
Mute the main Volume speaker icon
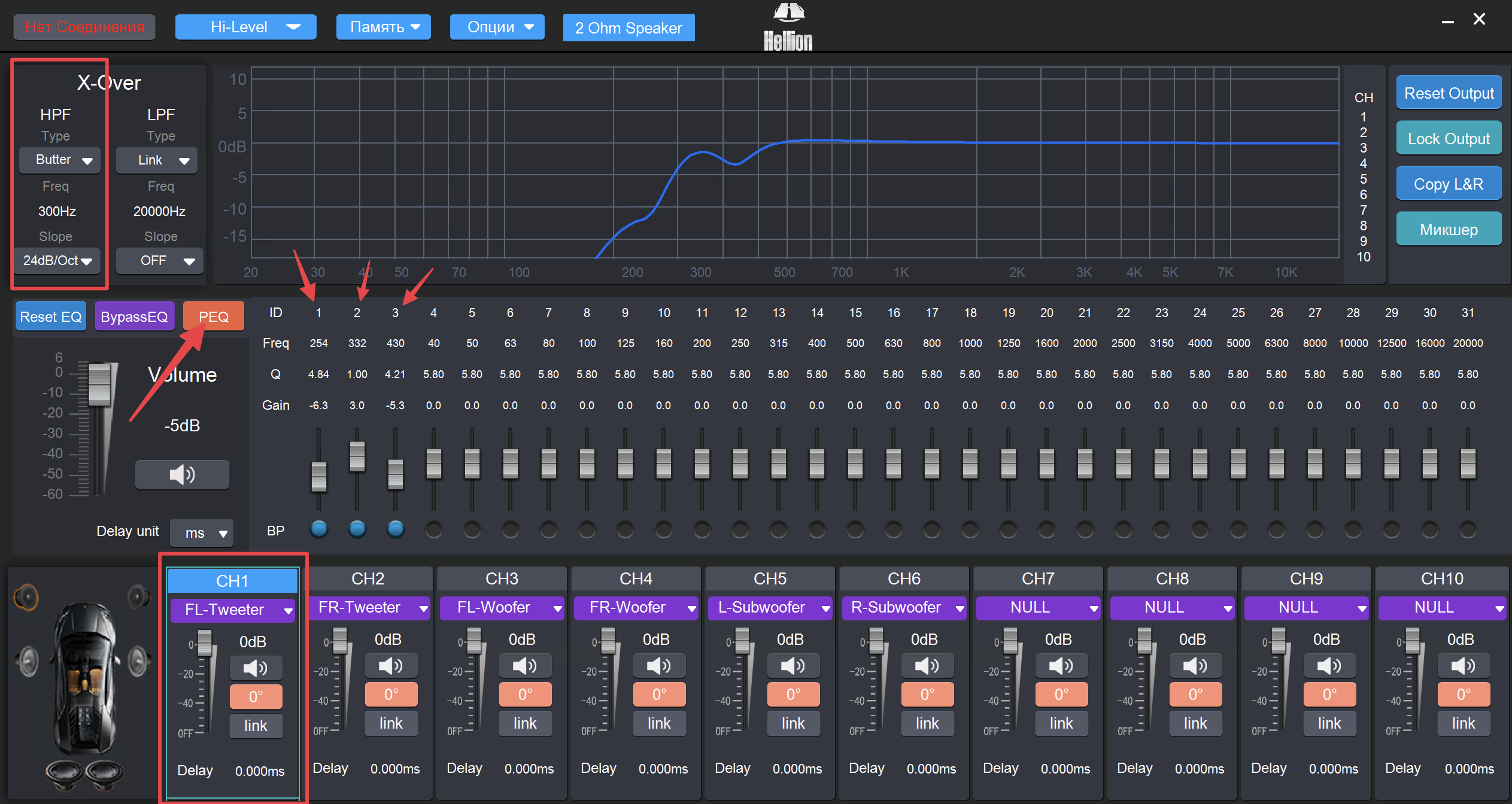pyautogui.click(x=182, y=475)
